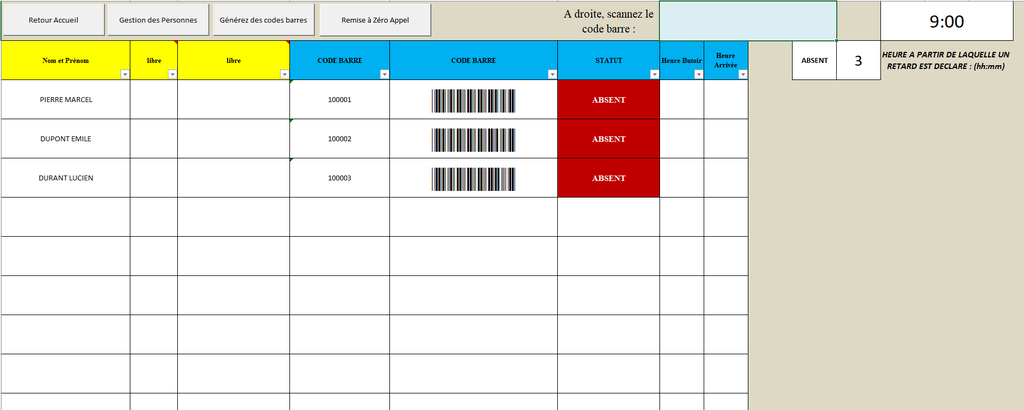Open the second libre column filter dropdown

coord(285,74)
